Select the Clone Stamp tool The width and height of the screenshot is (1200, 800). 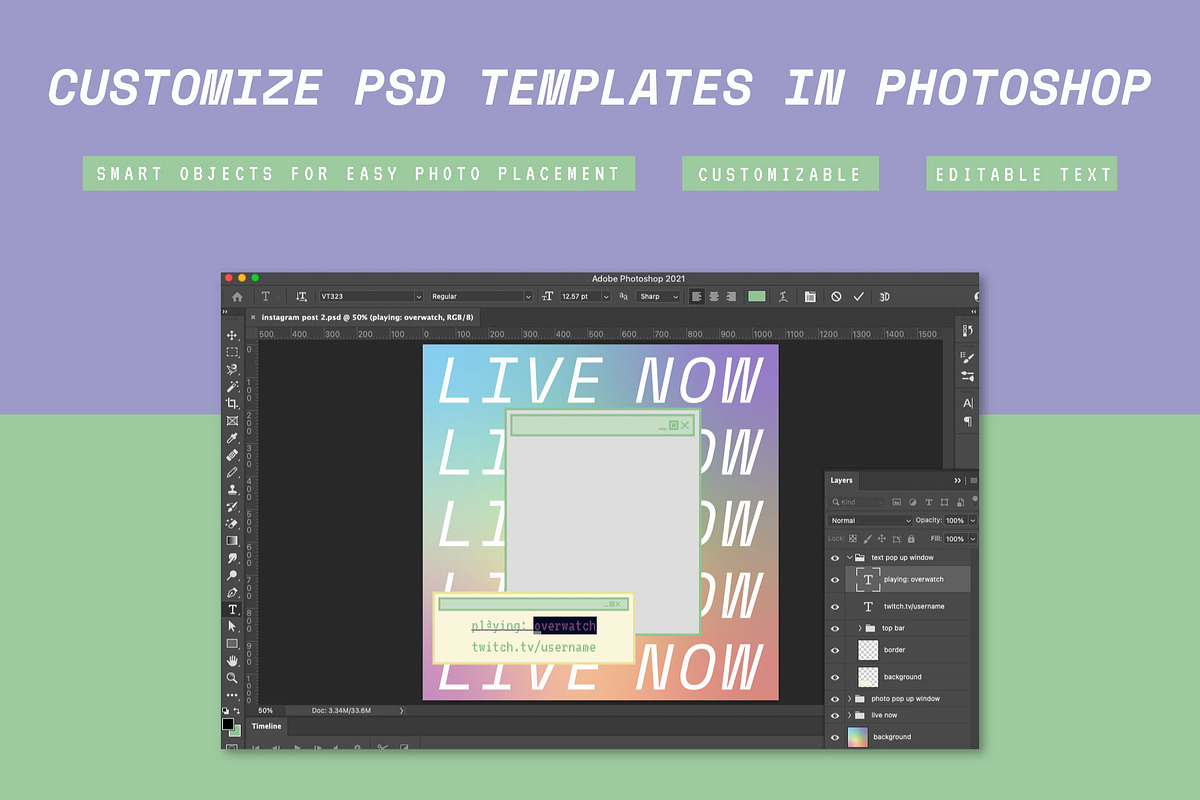pos(232,490)
